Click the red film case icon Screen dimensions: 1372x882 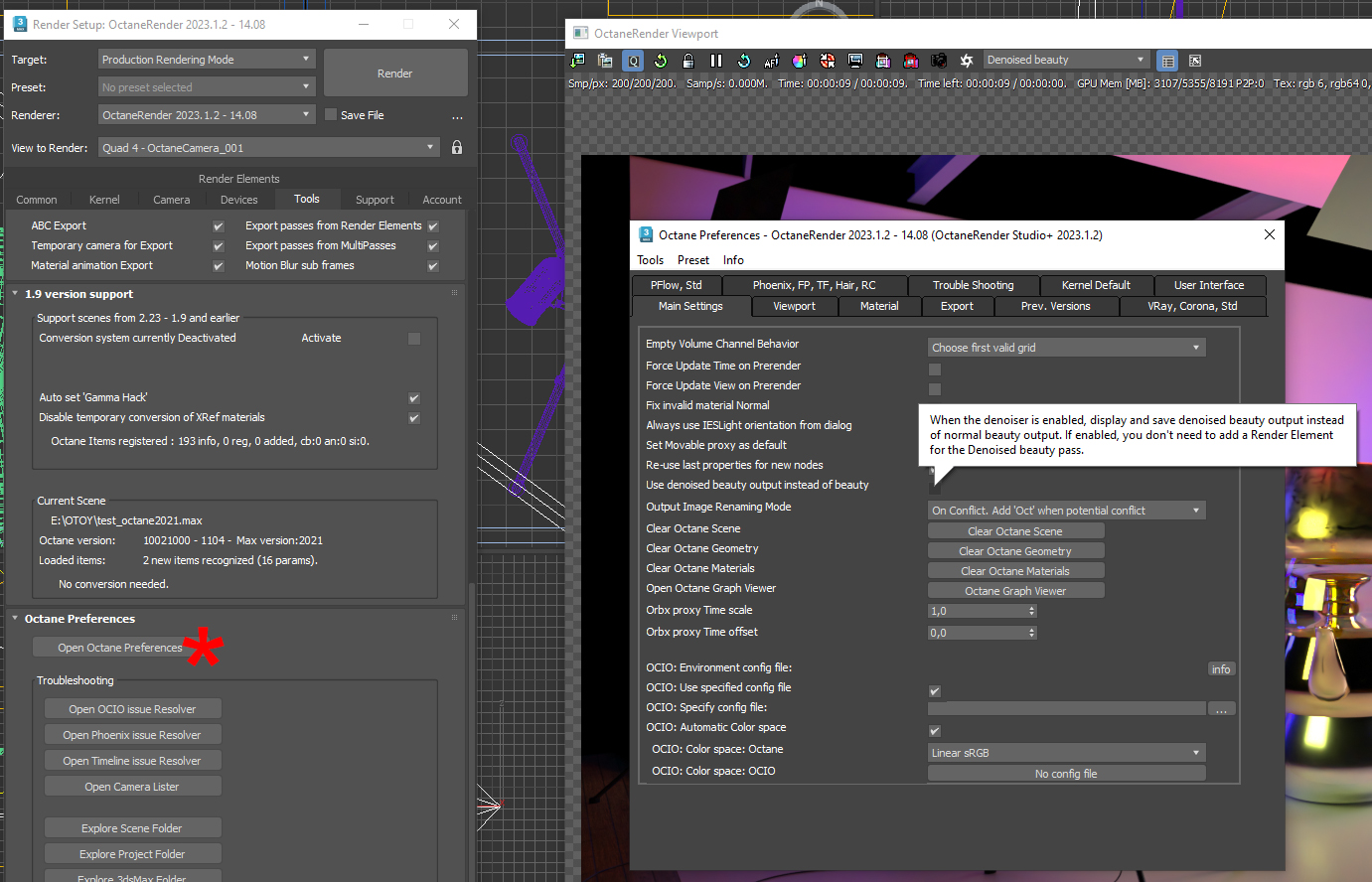tap(911, 61)
